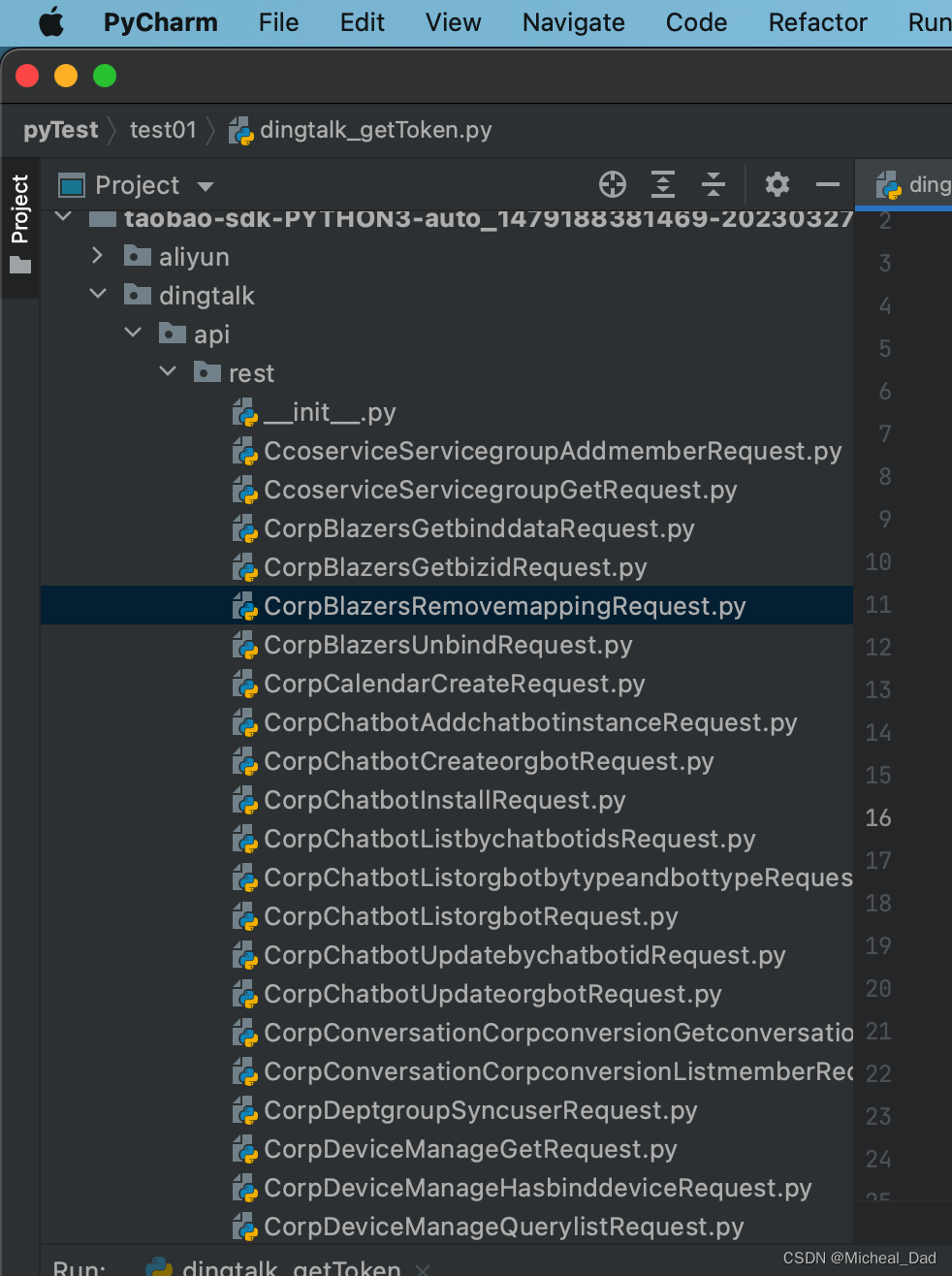The height and width of the screenshot is (1276, 952).
Task: Select the CorpChatbotListorgbotbytypeandbottypeRequest file
Action: click(557, 877)
